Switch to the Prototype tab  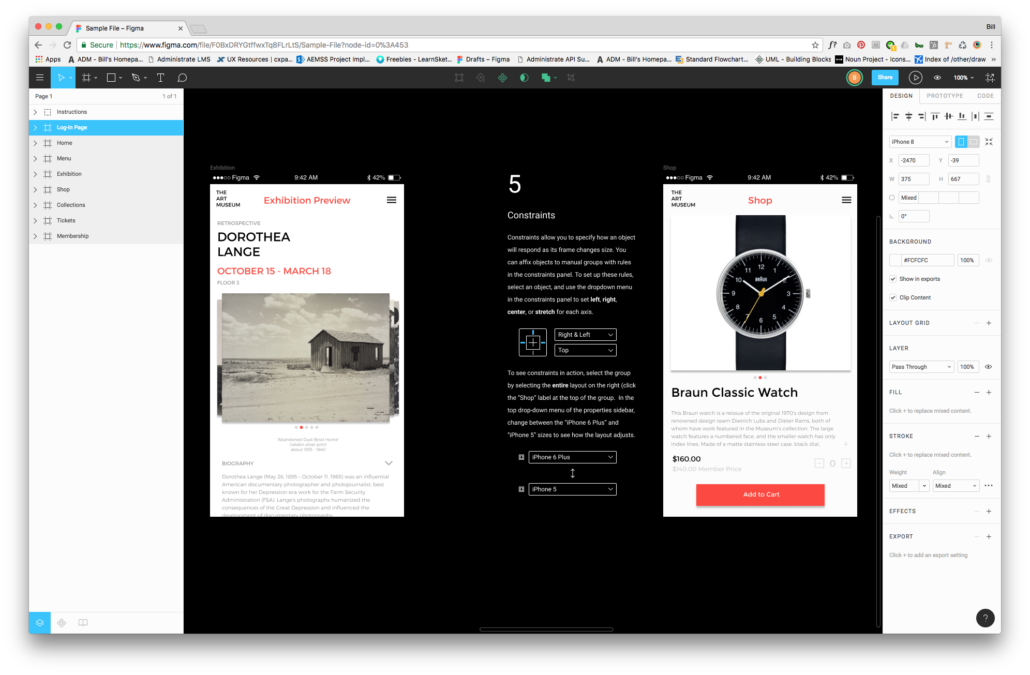945,96
